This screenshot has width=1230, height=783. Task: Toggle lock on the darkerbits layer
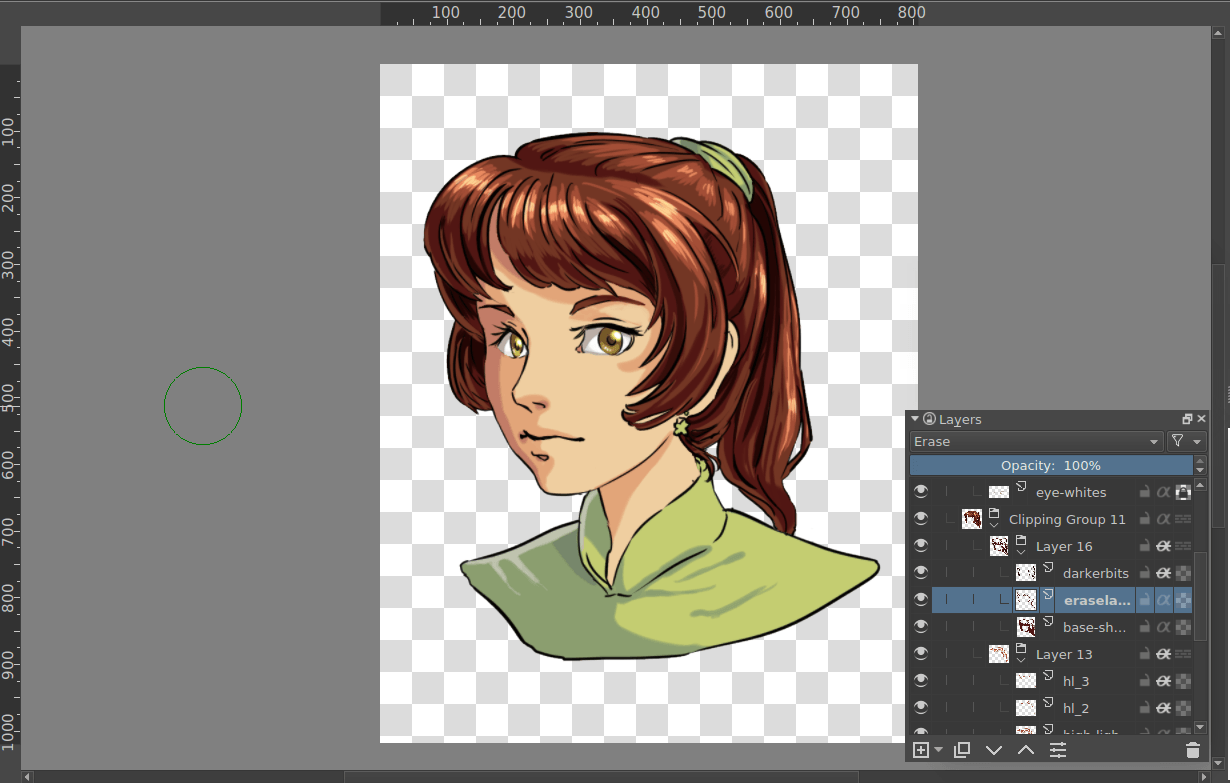[x=1144, y=573]
